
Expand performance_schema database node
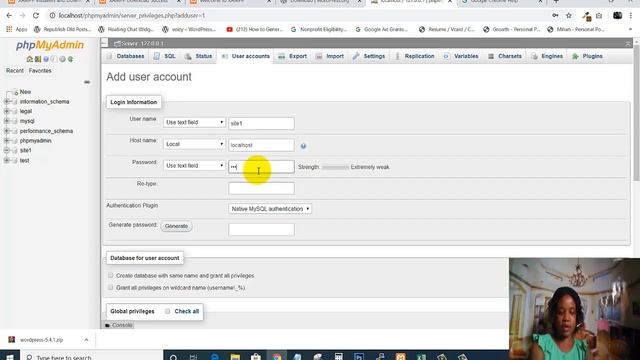(7, 131)
